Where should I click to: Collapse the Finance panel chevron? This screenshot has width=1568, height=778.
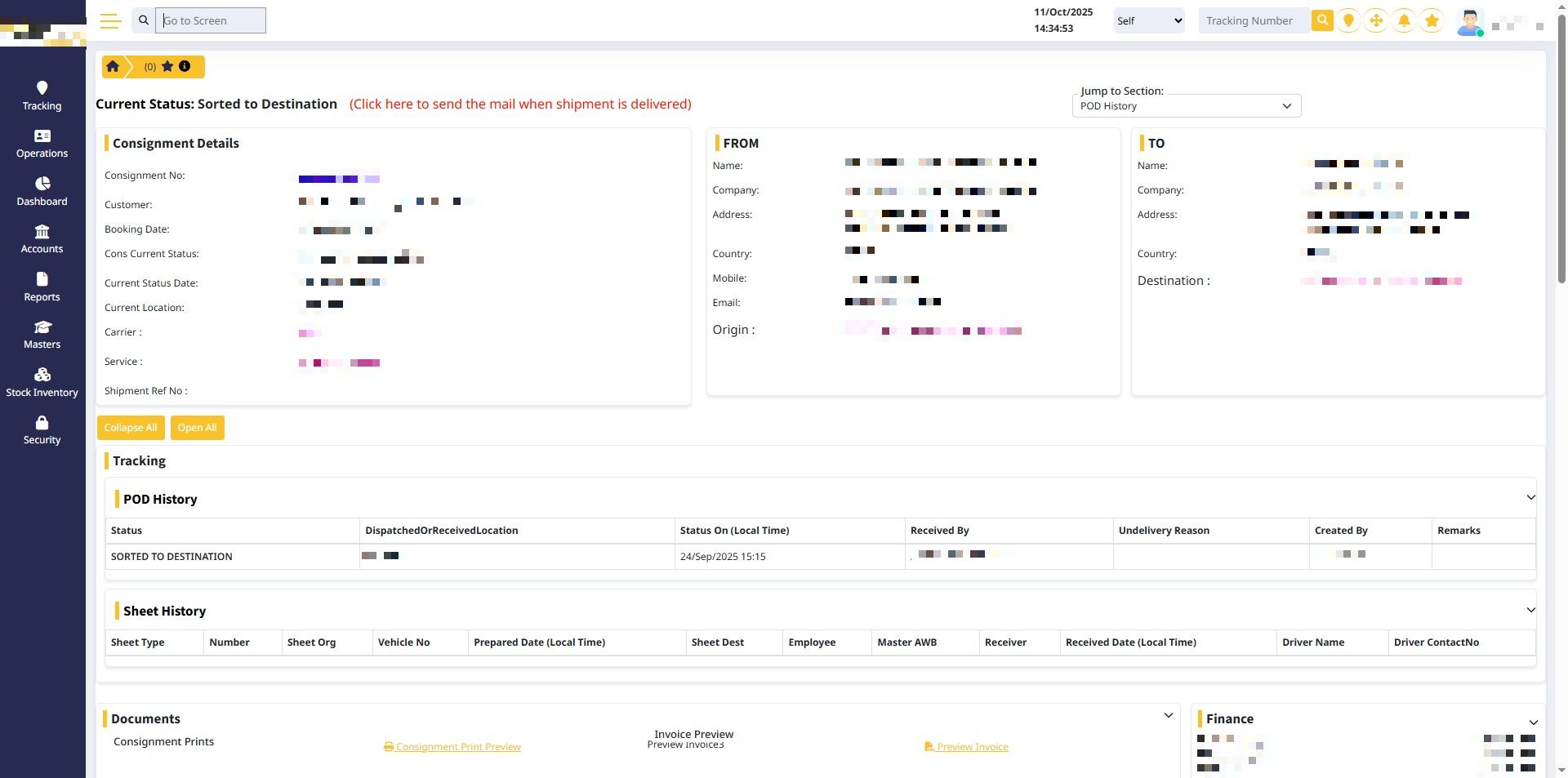[1533, 722]
